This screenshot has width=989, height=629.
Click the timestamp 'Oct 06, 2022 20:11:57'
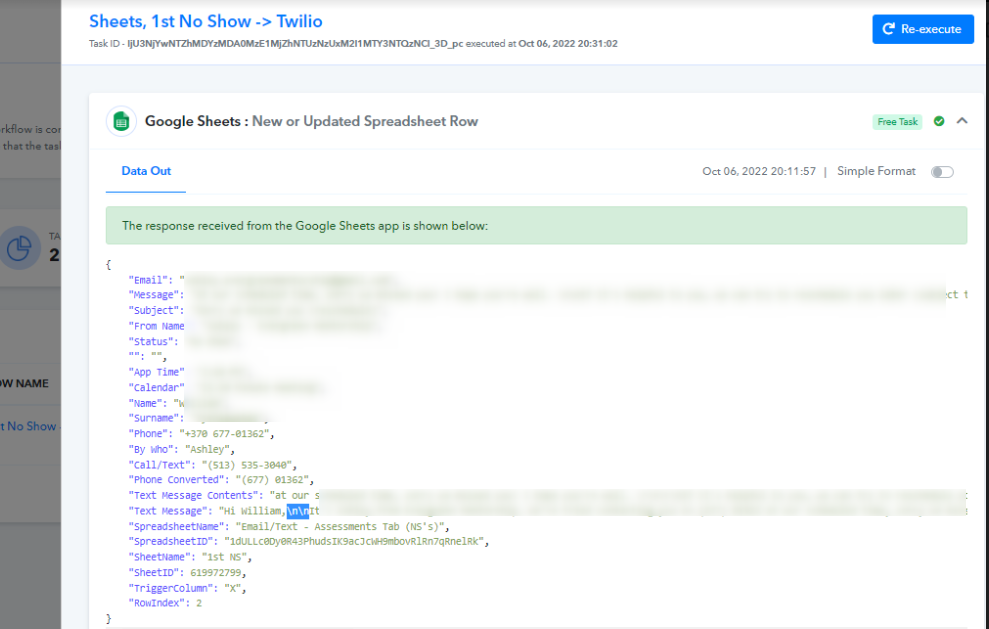click(759, 172)
